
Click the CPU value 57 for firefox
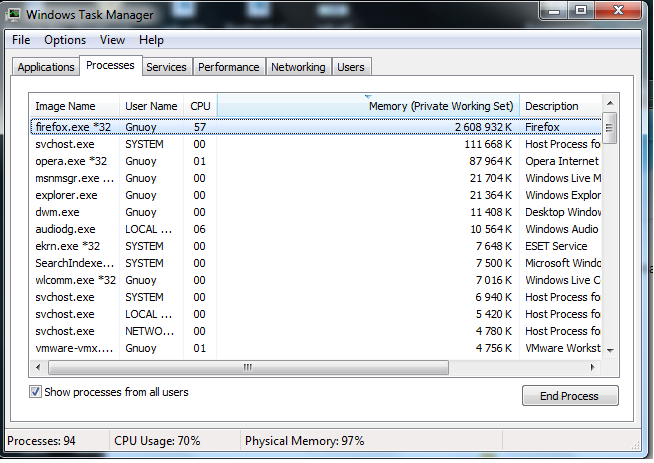200,127
